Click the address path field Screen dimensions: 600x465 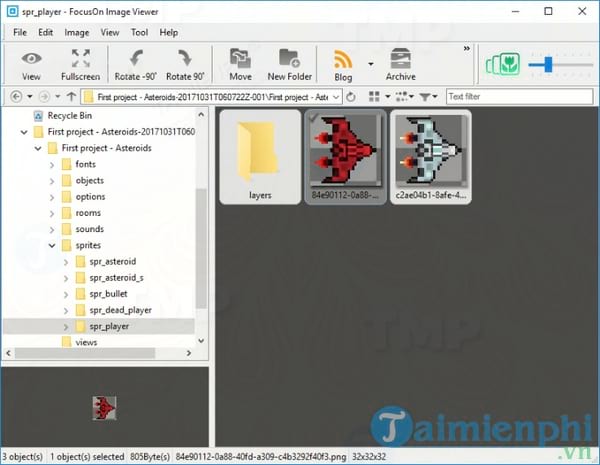pos(211,97)
